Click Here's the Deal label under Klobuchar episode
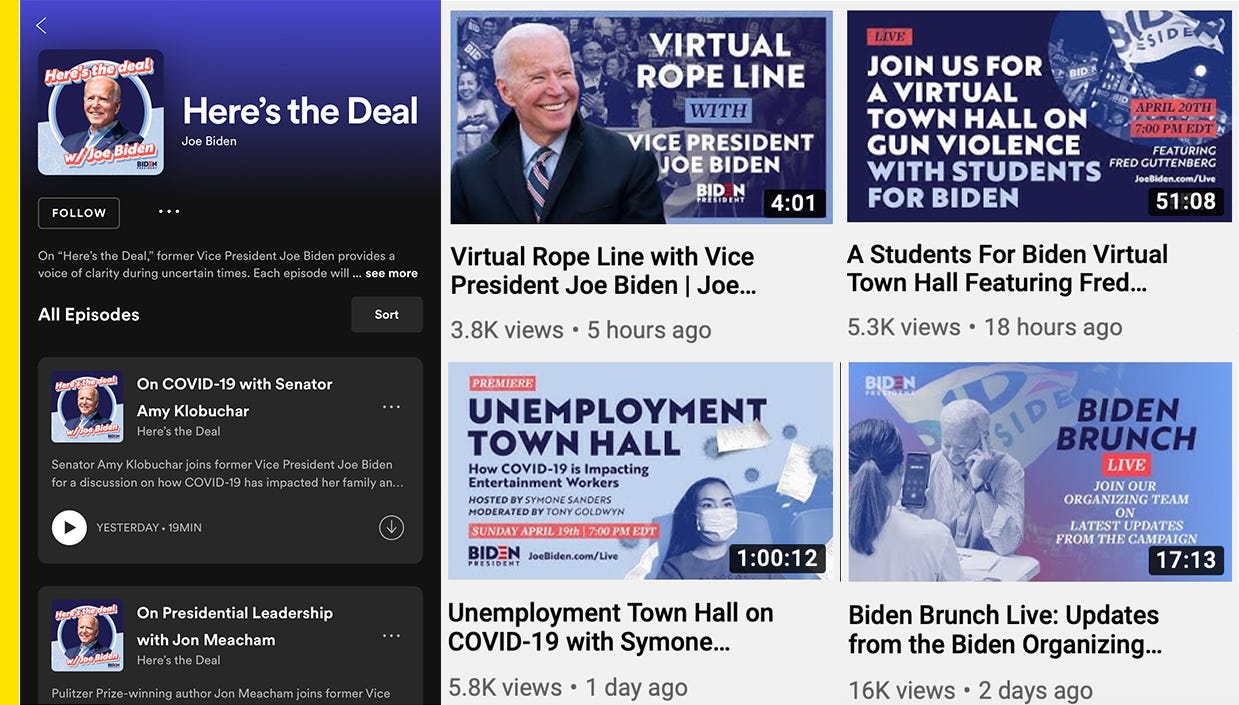This screenshot has height=705, width=1239. pyautogui.click(x=179, y=432)
